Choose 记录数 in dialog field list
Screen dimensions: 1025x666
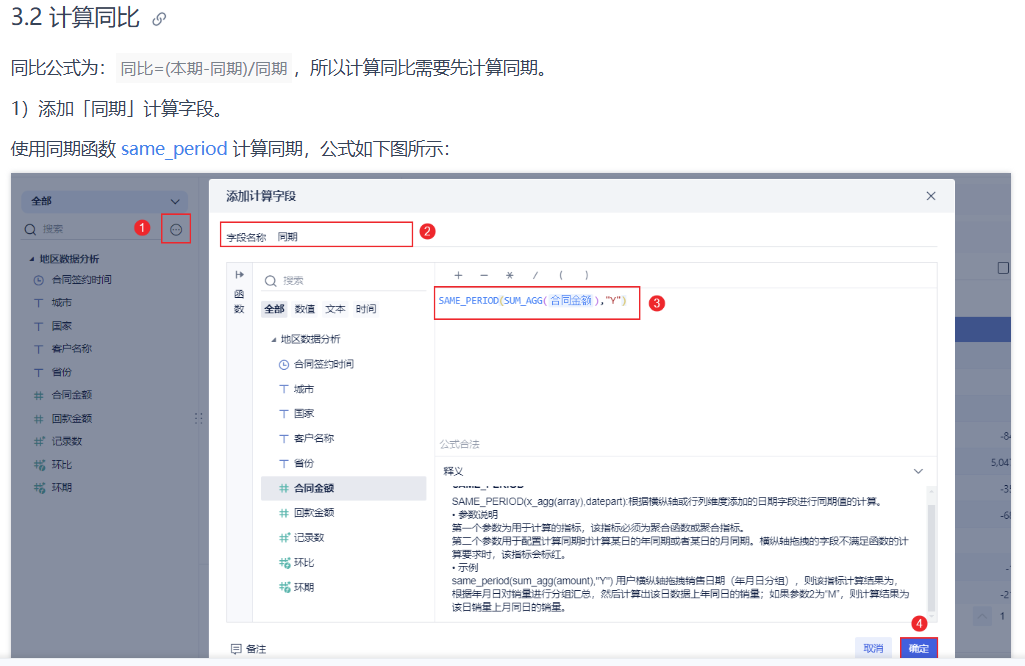[309, 538]
